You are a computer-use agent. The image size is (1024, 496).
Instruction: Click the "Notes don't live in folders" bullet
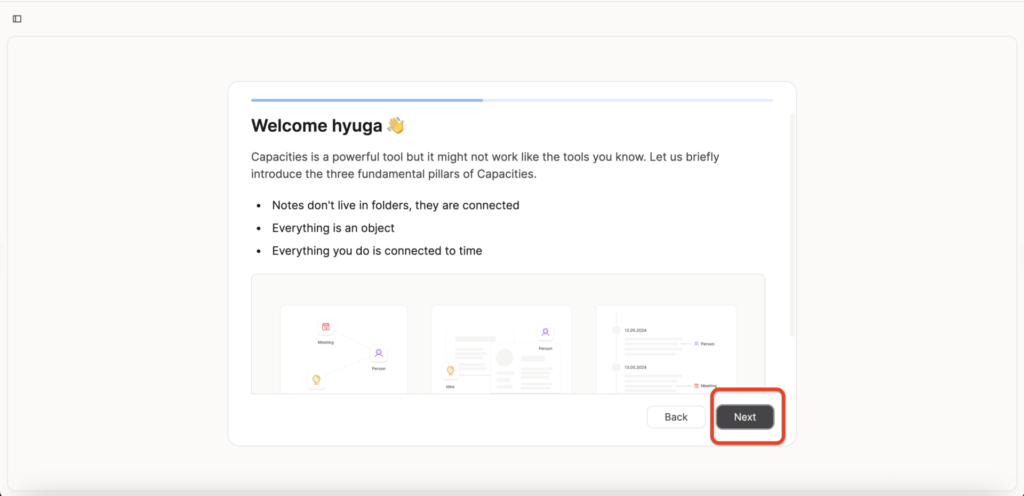coord(395,205)
